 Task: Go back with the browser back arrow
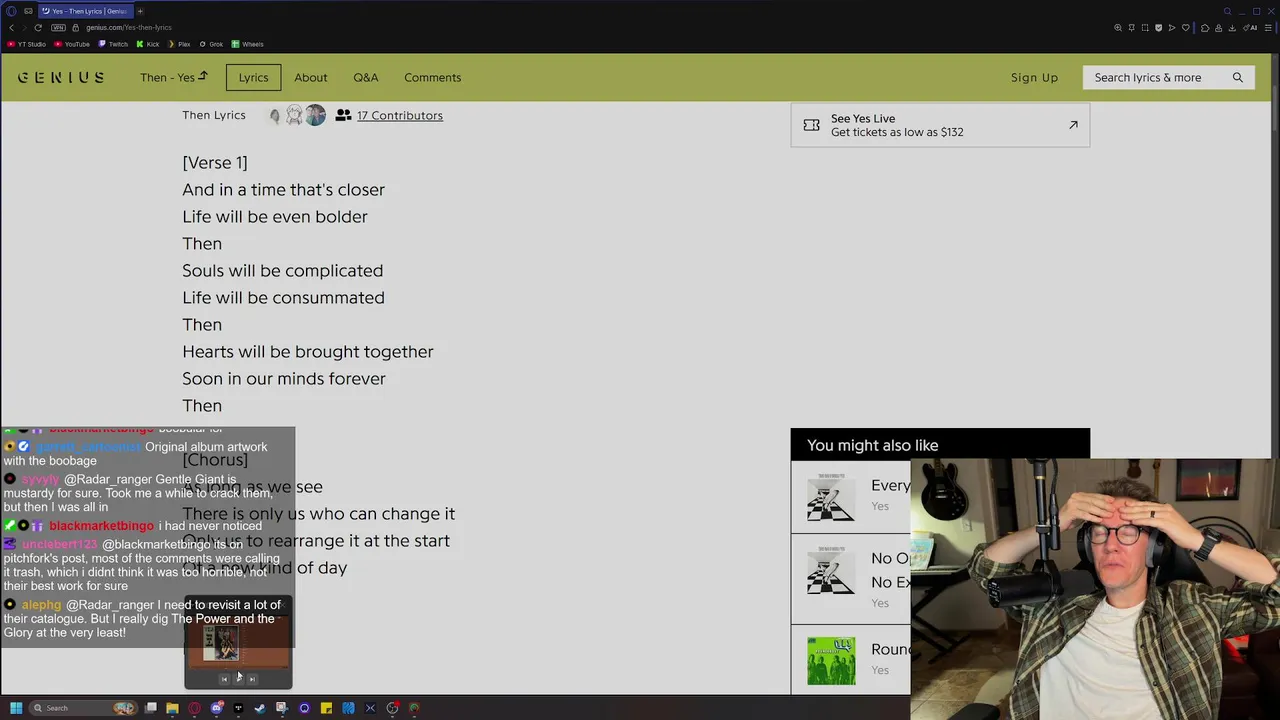pyautogui.click(x=11, y=27)
